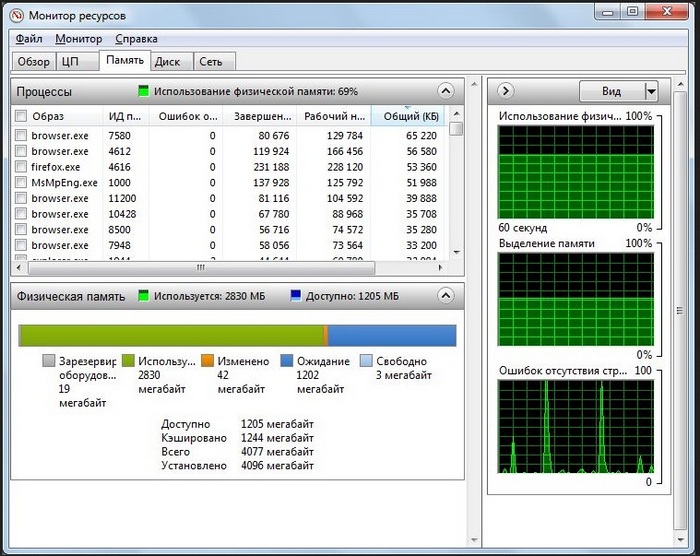Switch to the 'Диск' tab
The width and height of the screenshot is (700, 556).
click(167, 61)
